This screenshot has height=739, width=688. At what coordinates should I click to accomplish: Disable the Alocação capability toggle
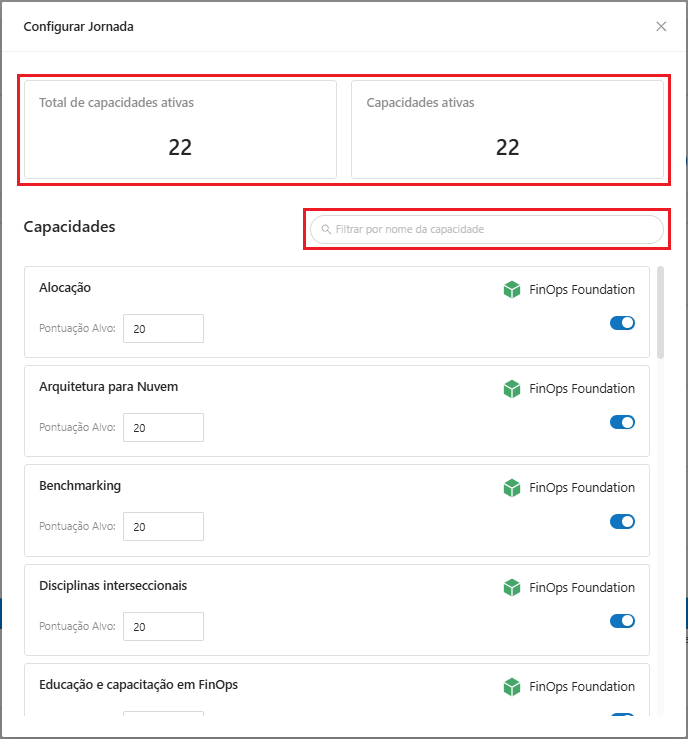coord(622,323)
